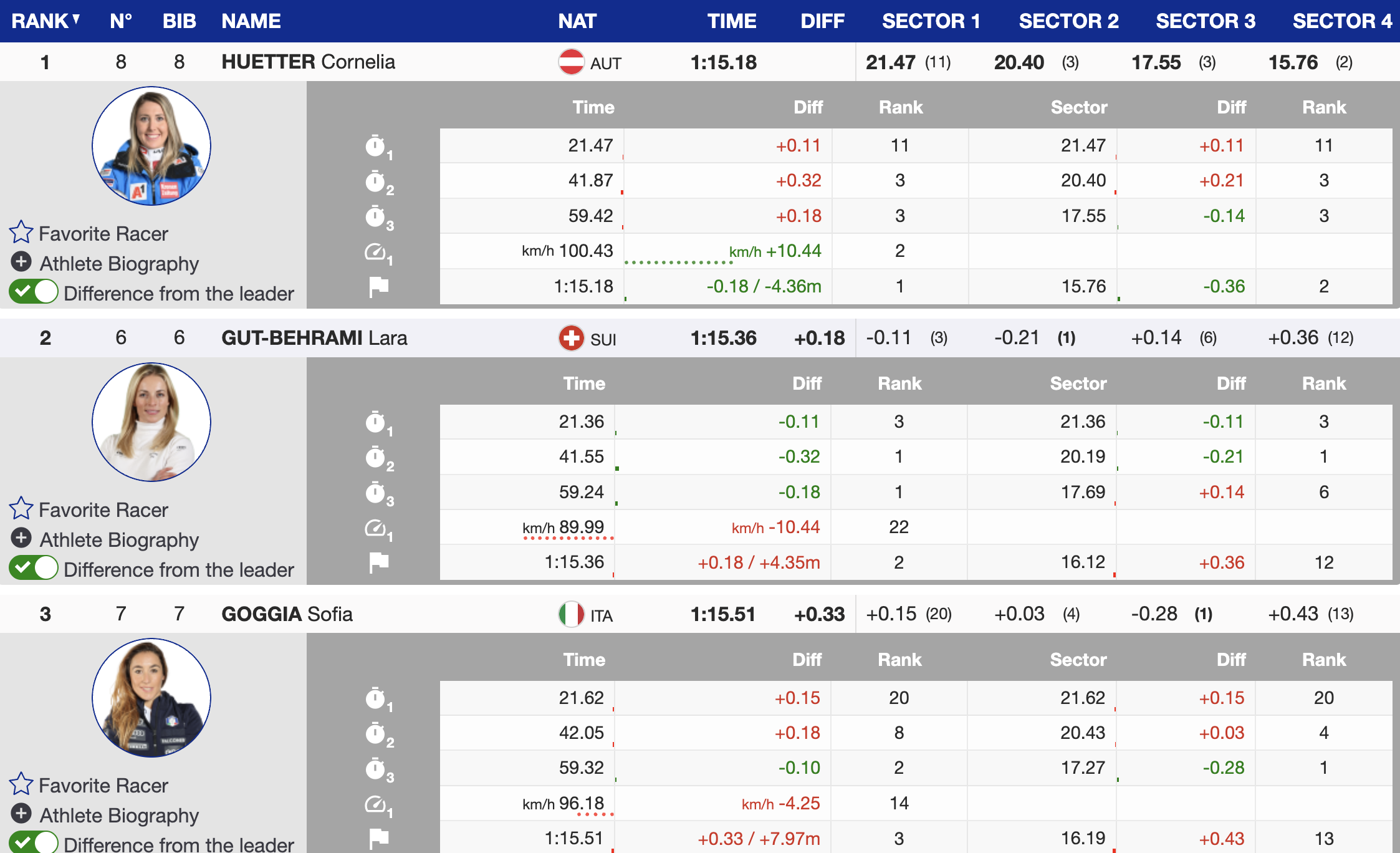The image size is (1400, 853).
Task: Click the Austria flag icon next to AUT
Action: [x=571, y=62]
